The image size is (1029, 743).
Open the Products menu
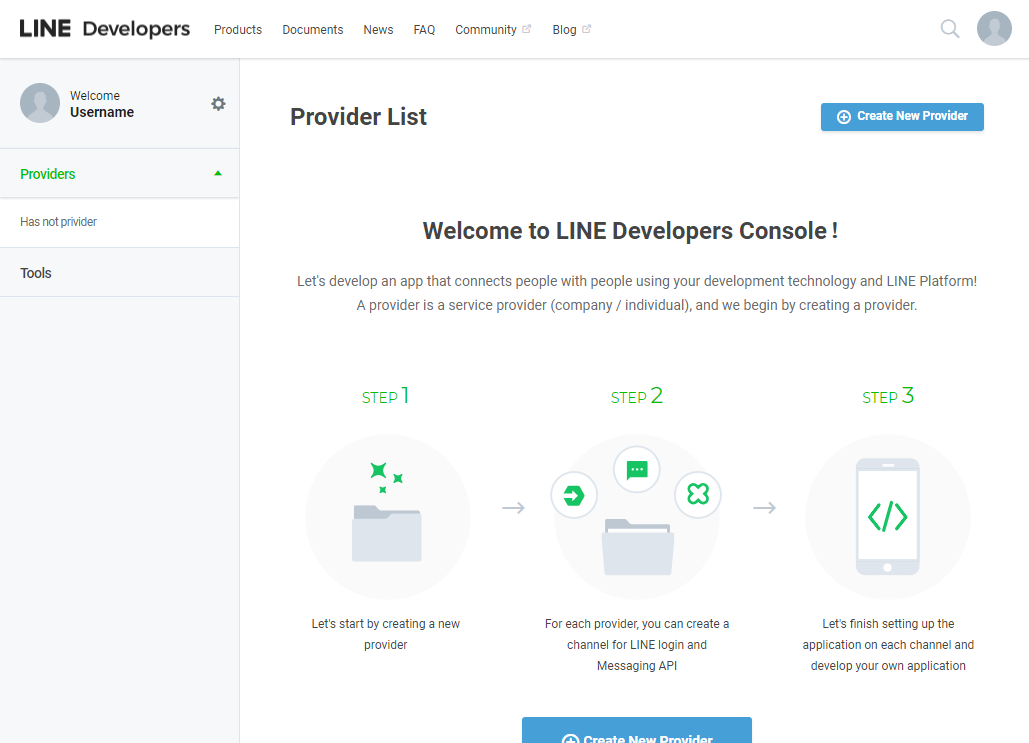tap(237, 29)
